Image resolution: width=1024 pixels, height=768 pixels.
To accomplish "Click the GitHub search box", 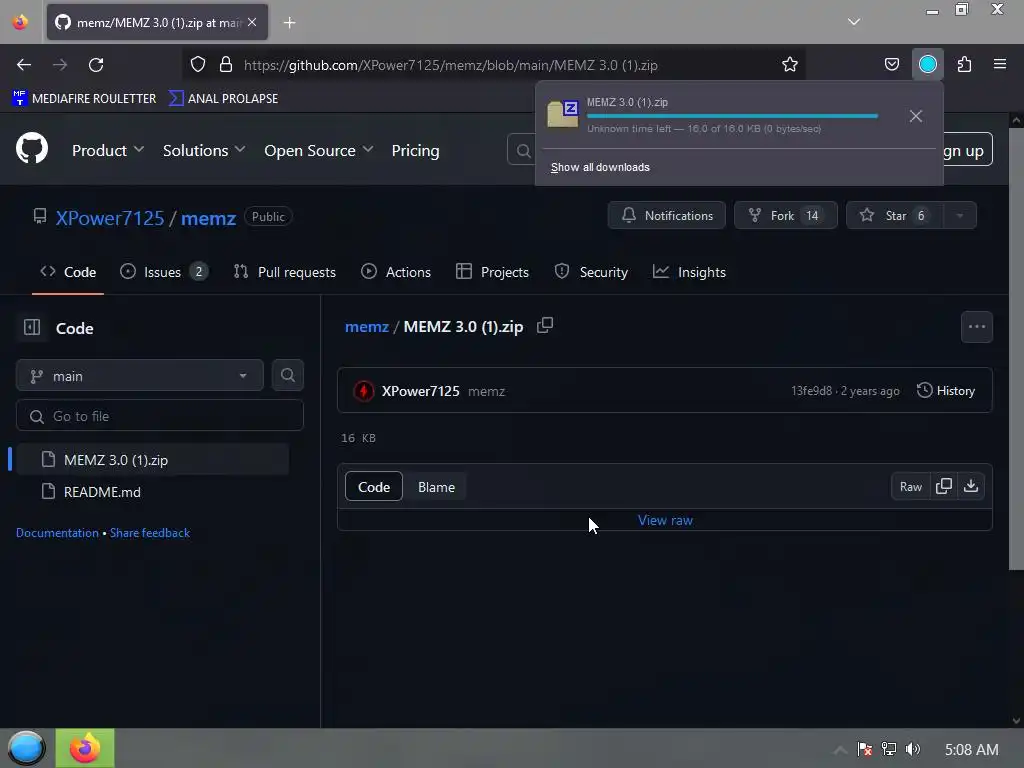I will point(522,151).
